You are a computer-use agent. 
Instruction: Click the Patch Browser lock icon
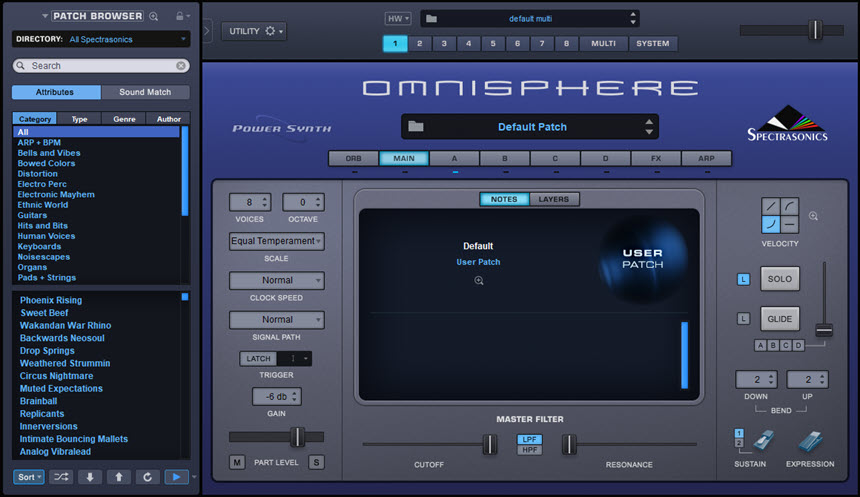179,16
